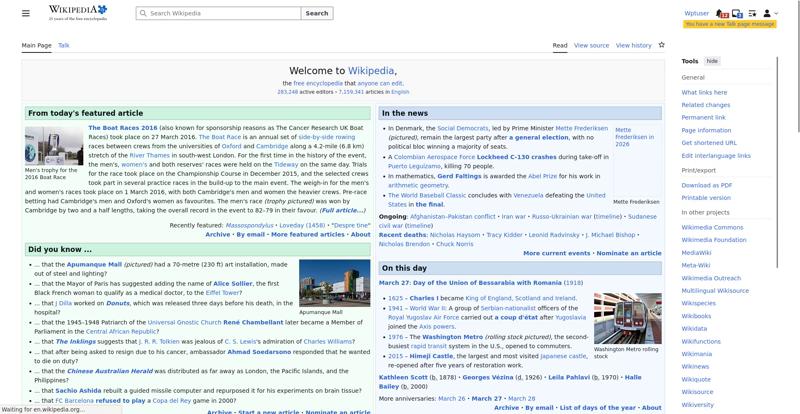Switch to the Talk tab
Image resolution: width=800 pixels, height=414 pixels.
tap(64, 45)
